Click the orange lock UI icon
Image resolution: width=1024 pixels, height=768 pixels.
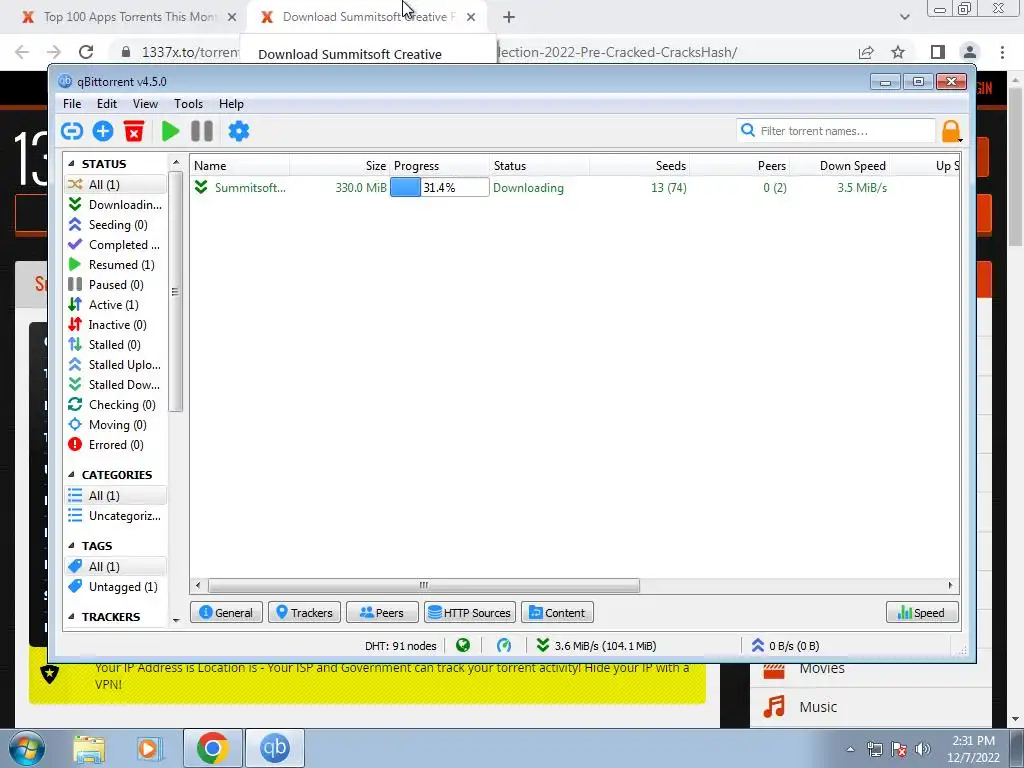click(952, 131)
